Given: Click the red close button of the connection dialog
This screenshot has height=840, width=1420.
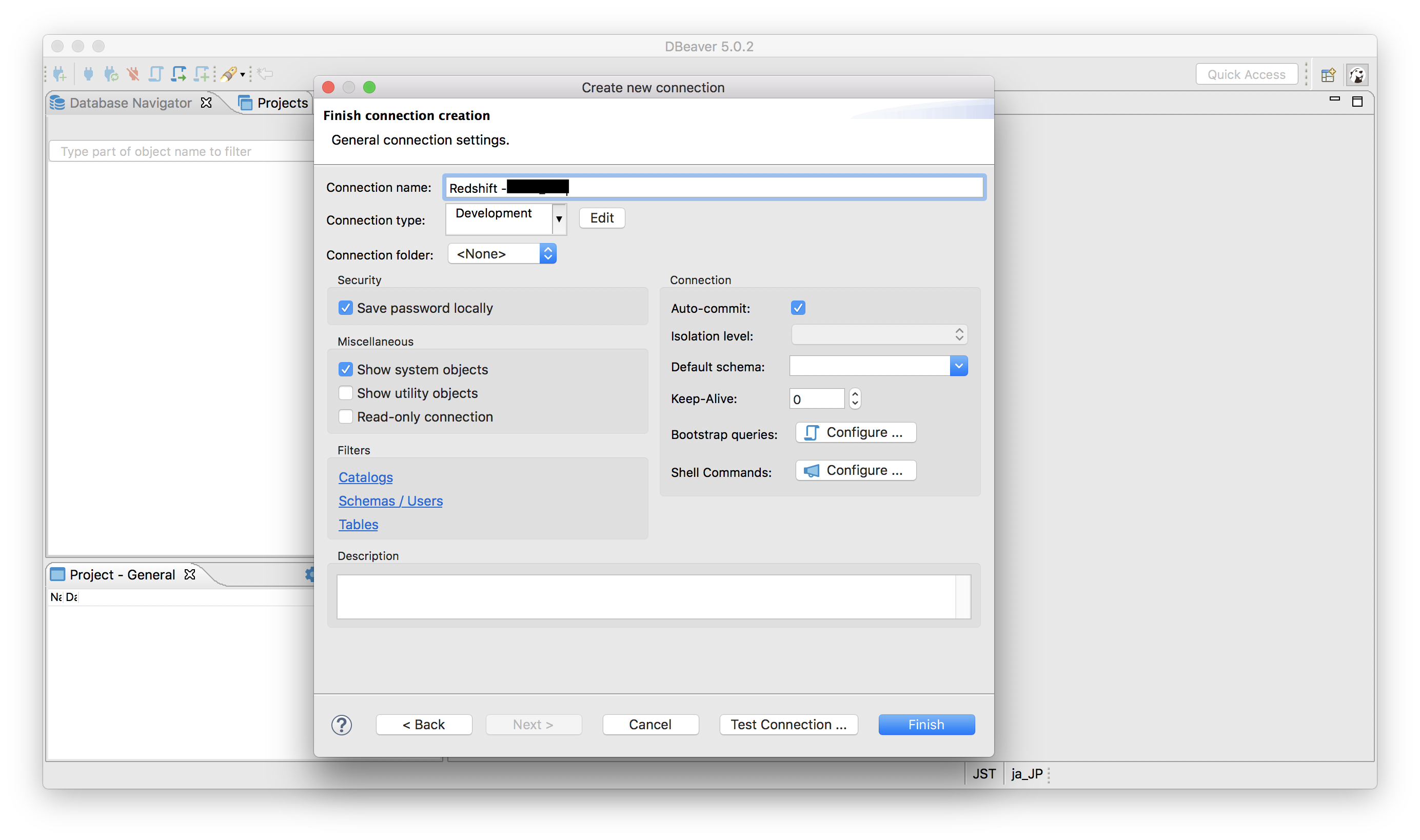Looking at the screenshot, I should pos(328,87).
